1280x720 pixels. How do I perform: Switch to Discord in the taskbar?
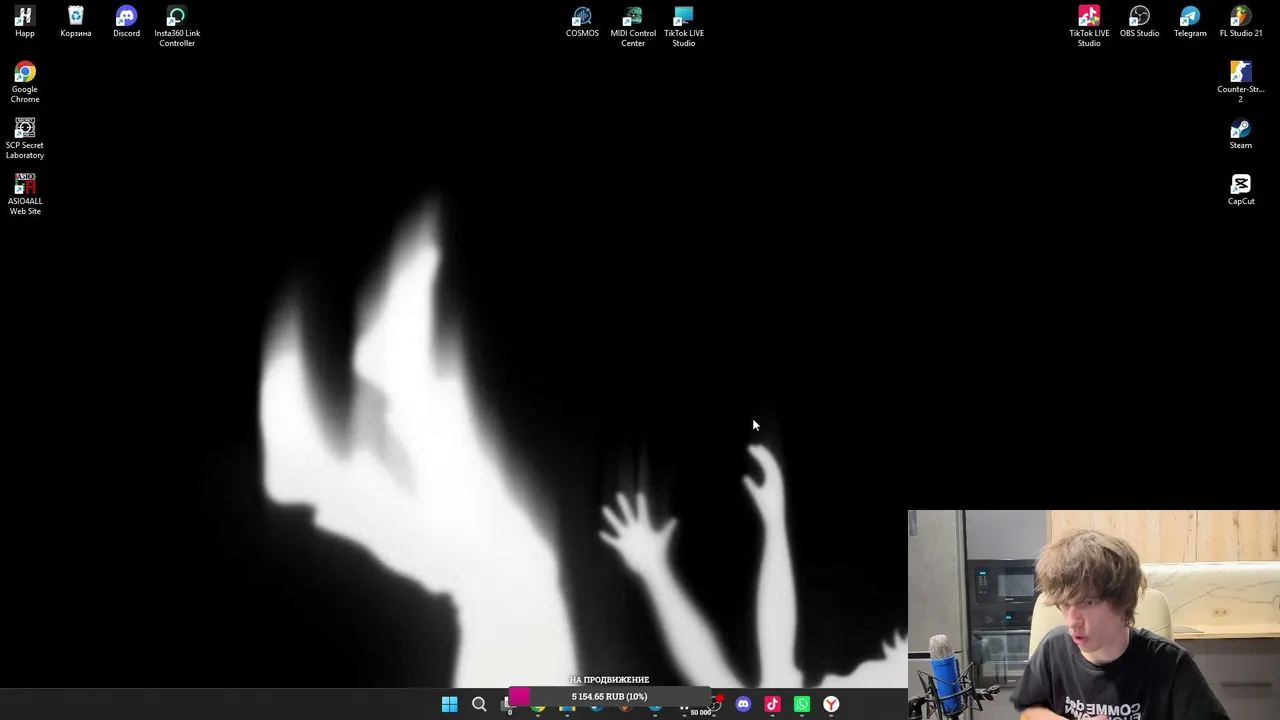coord(743,705)
